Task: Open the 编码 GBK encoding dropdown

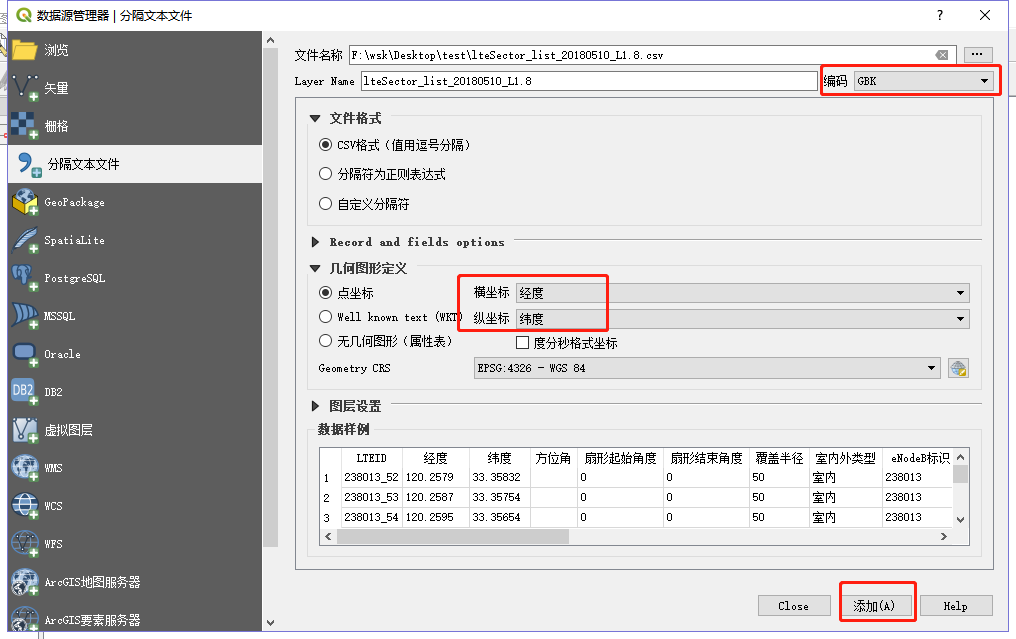Action: click(x=923, y=81)
